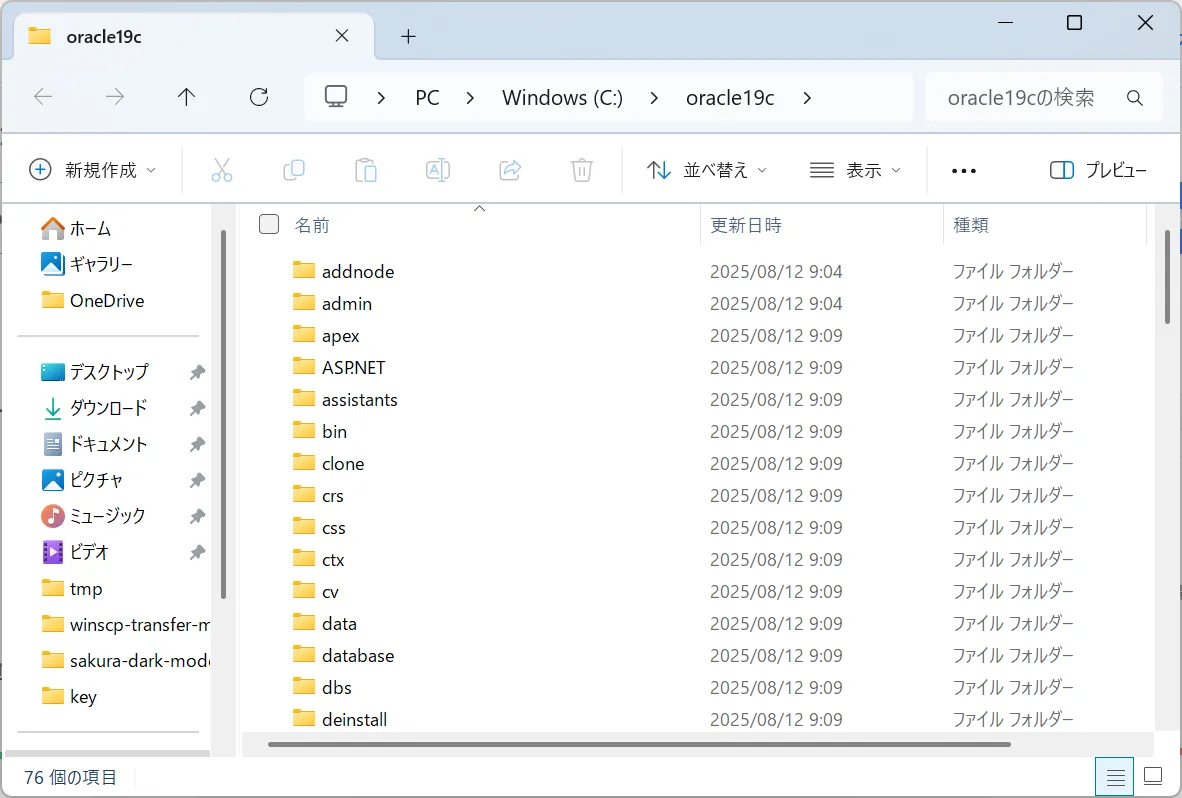Sort by 名前 column header

pos(311,225)
